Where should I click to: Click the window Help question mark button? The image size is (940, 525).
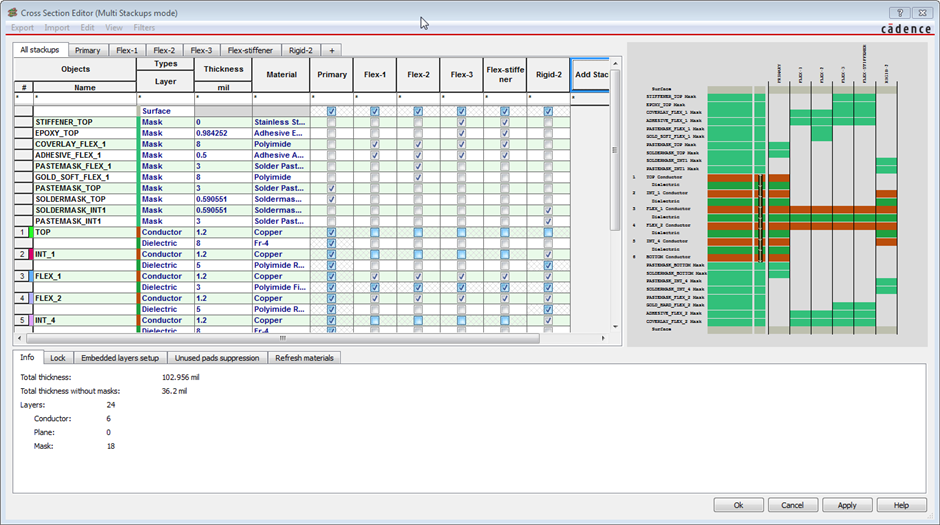pos(900,13)
